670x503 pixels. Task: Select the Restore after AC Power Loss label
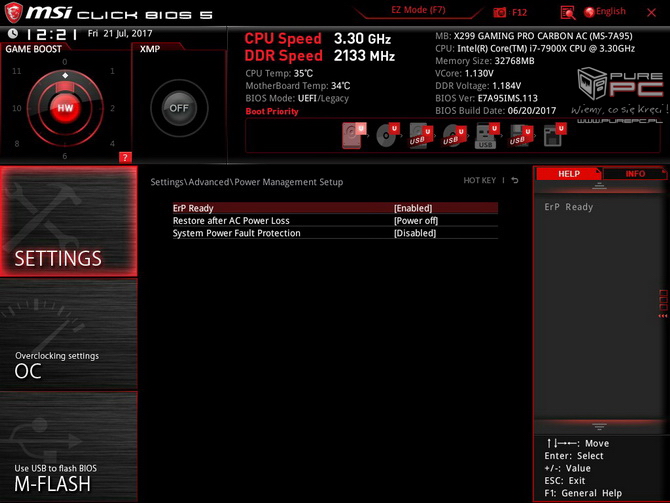tap(231, 221)
